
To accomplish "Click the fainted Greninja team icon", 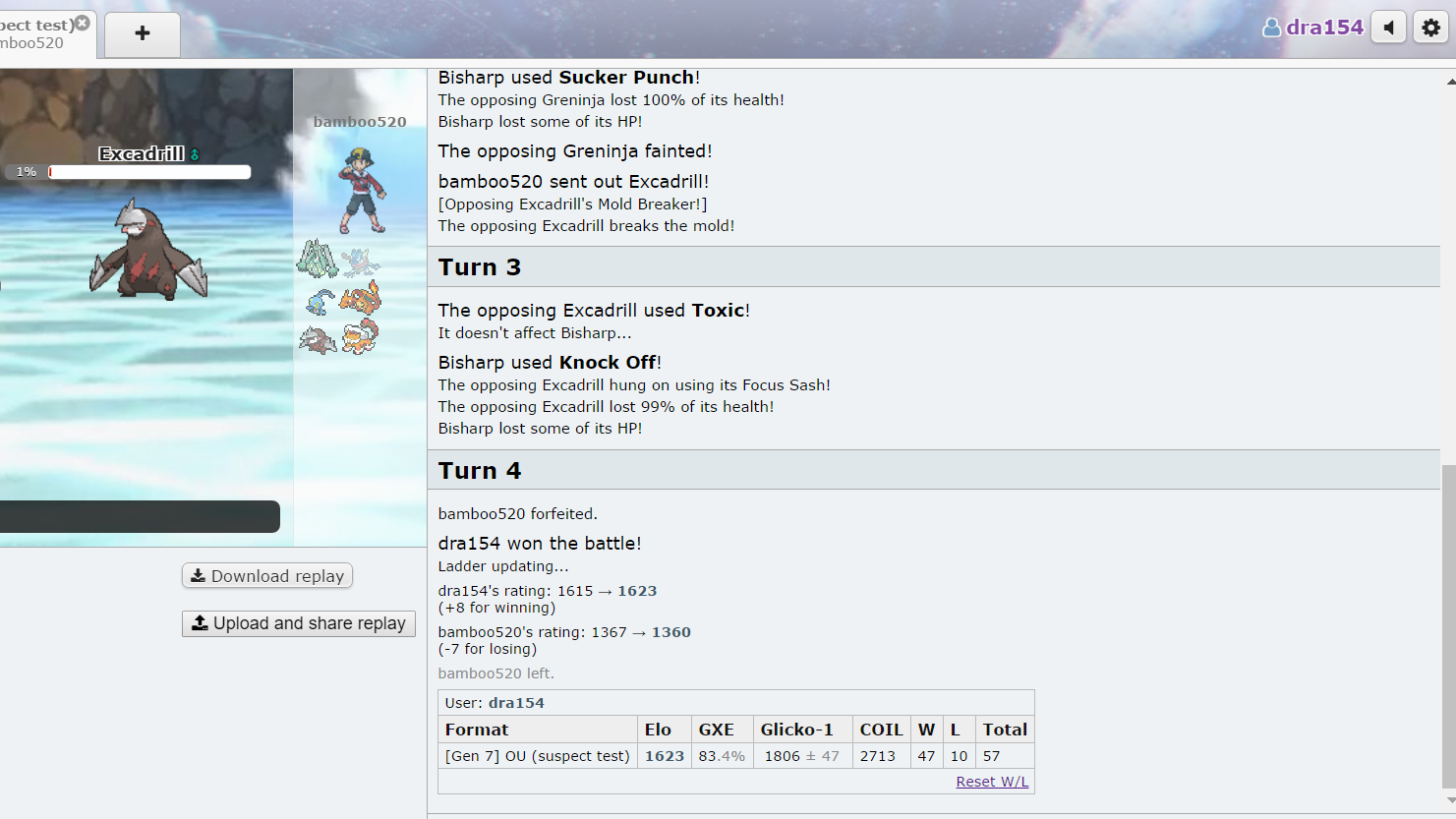I will 360,261.
